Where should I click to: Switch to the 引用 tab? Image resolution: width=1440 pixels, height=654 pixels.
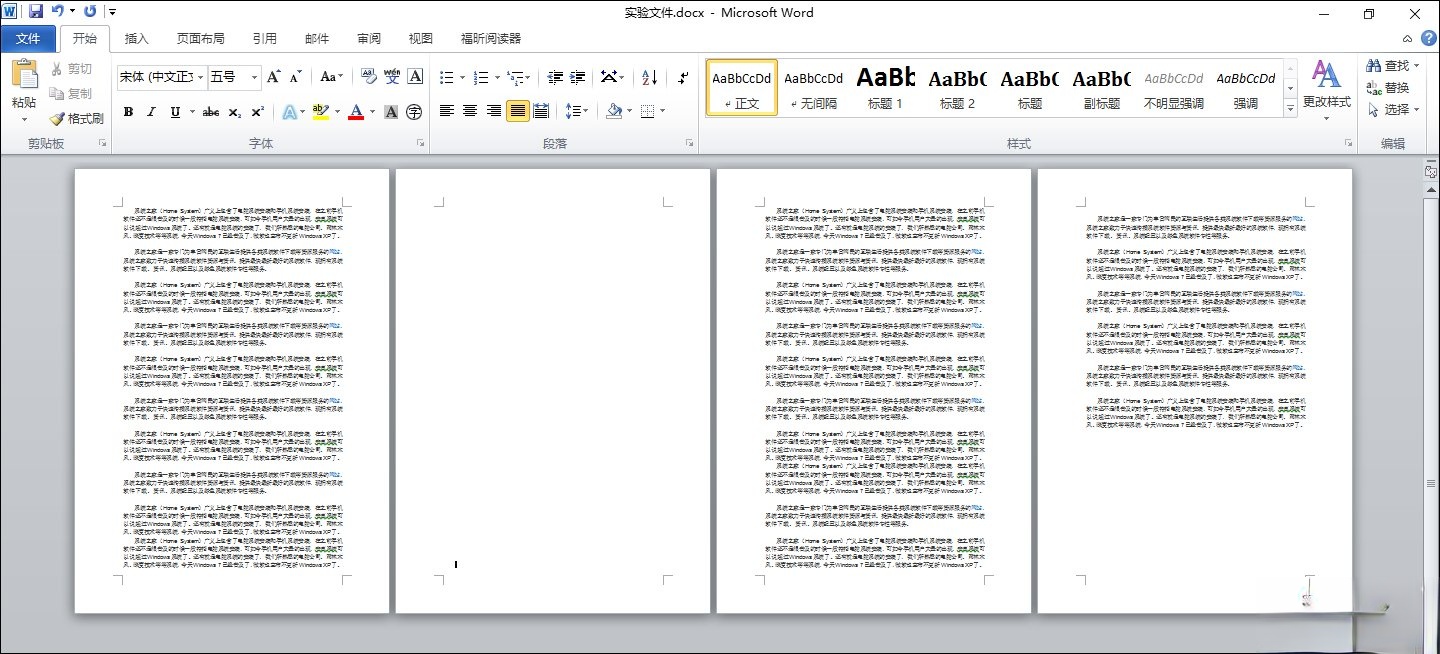click(265, 39)
